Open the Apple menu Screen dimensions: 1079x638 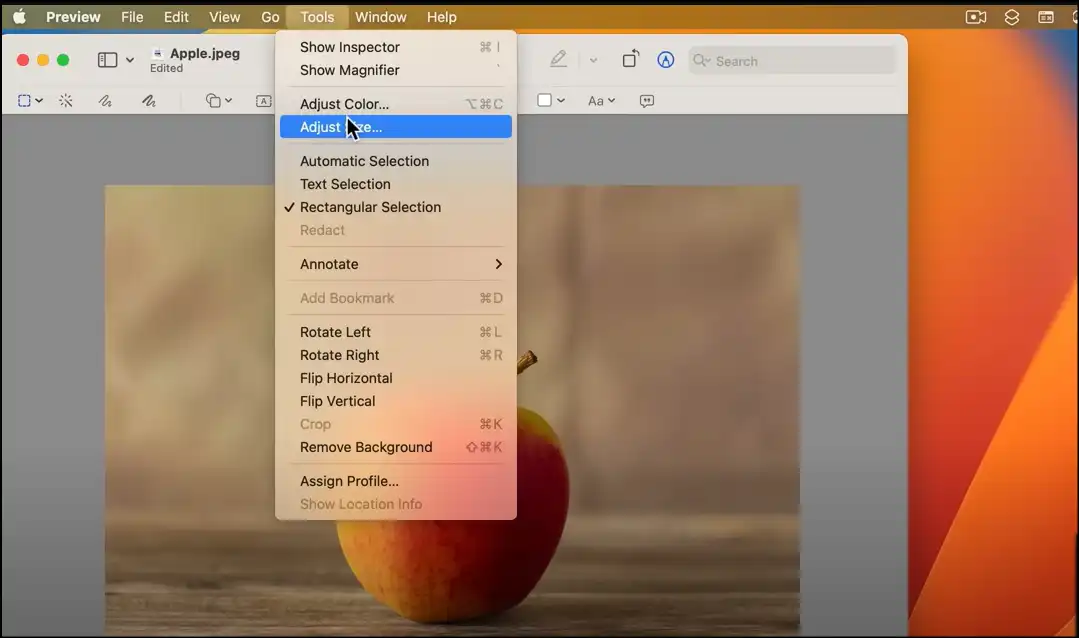click(19, 17)
